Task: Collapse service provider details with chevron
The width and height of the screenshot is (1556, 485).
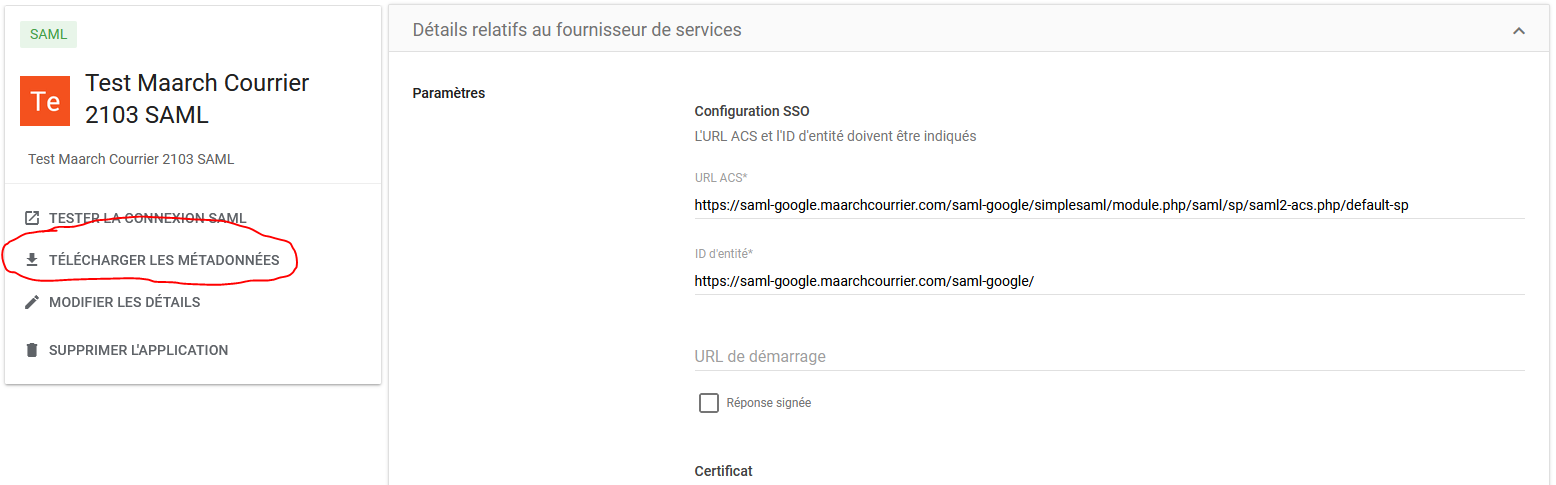Action: pyautogui.click(x=1519, y=31)
